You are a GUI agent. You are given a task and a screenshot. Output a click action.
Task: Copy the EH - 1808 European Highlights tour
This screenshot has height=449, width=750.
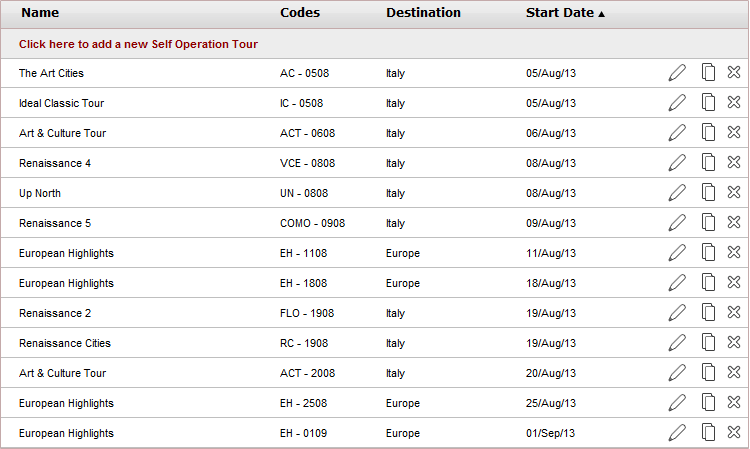point(708,282)
